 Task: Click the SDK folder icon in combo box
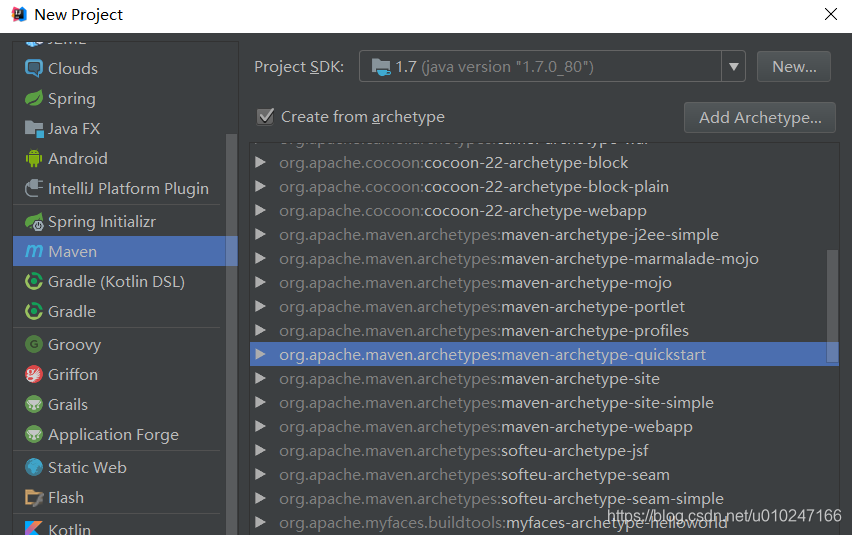tap(380, 67)
